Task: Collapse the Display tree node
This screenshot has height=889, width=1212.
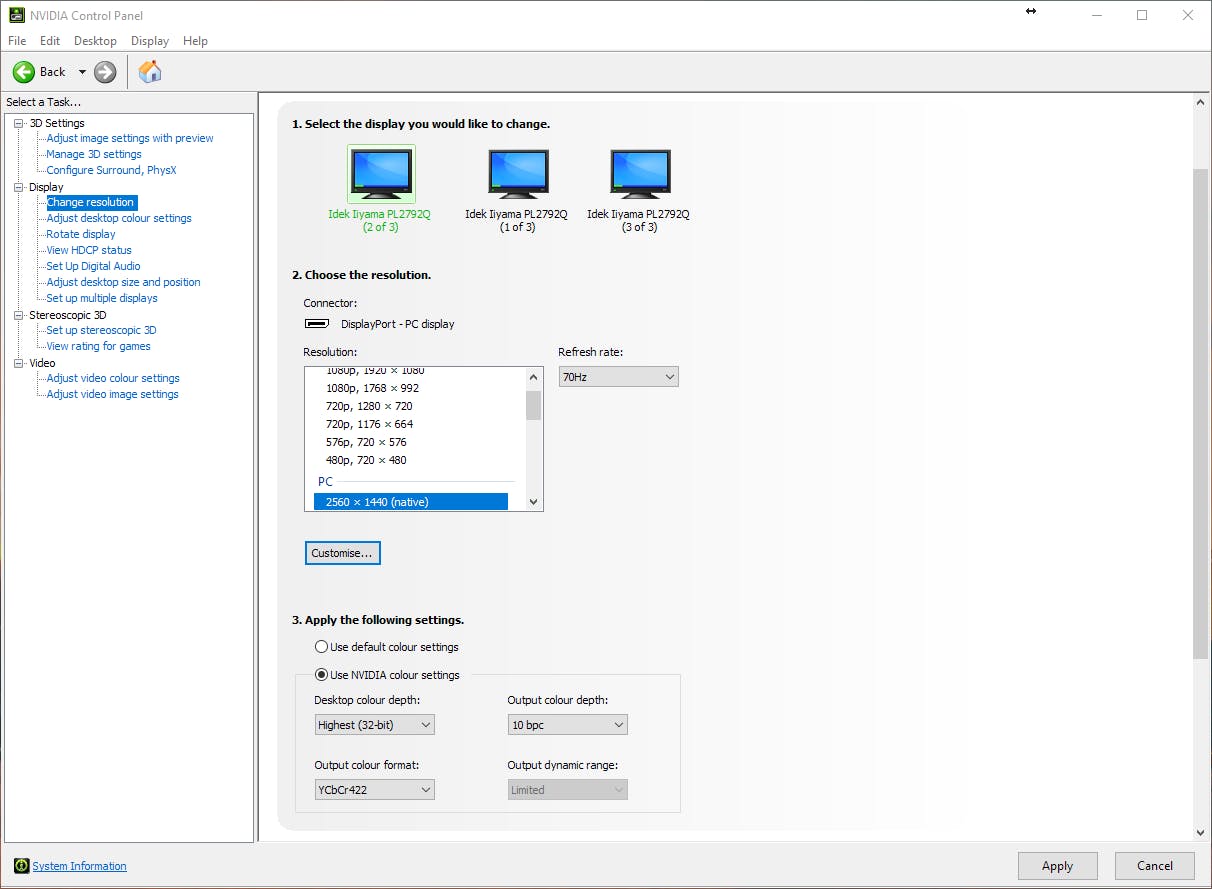Action: pyautogui.click(x=18, y=187)
